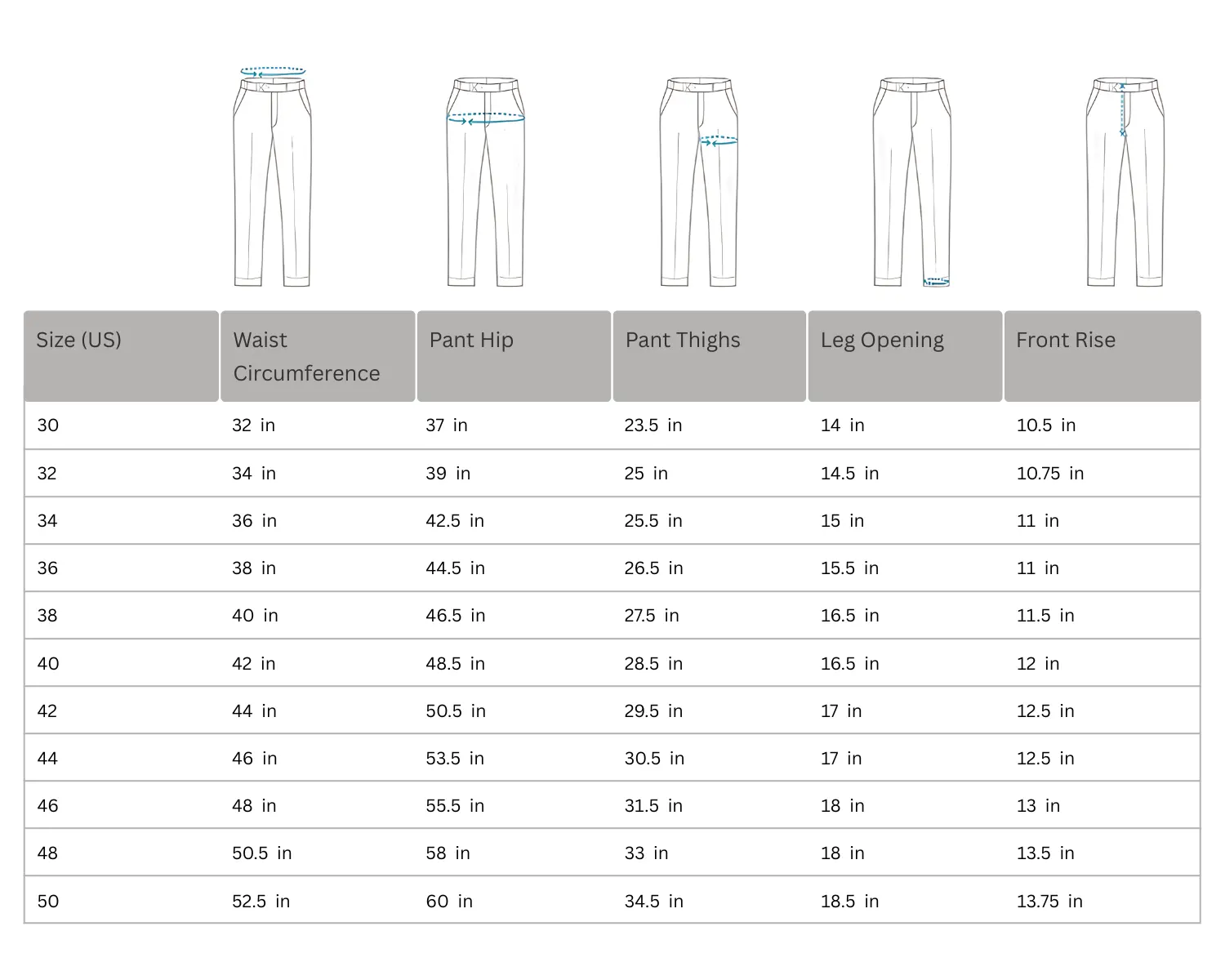Select the 42.5 in pant hip cell

[x=455, y=521]
